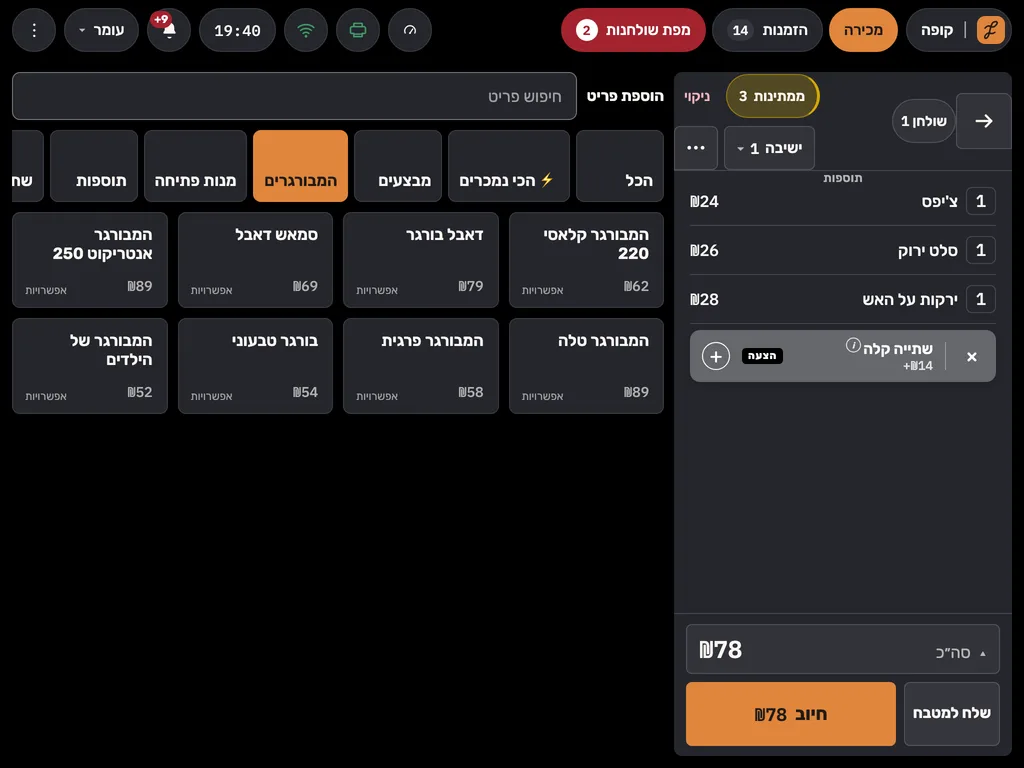Select the המבורגרים category
Screen dimensions: 1024x768
(300, 166)
